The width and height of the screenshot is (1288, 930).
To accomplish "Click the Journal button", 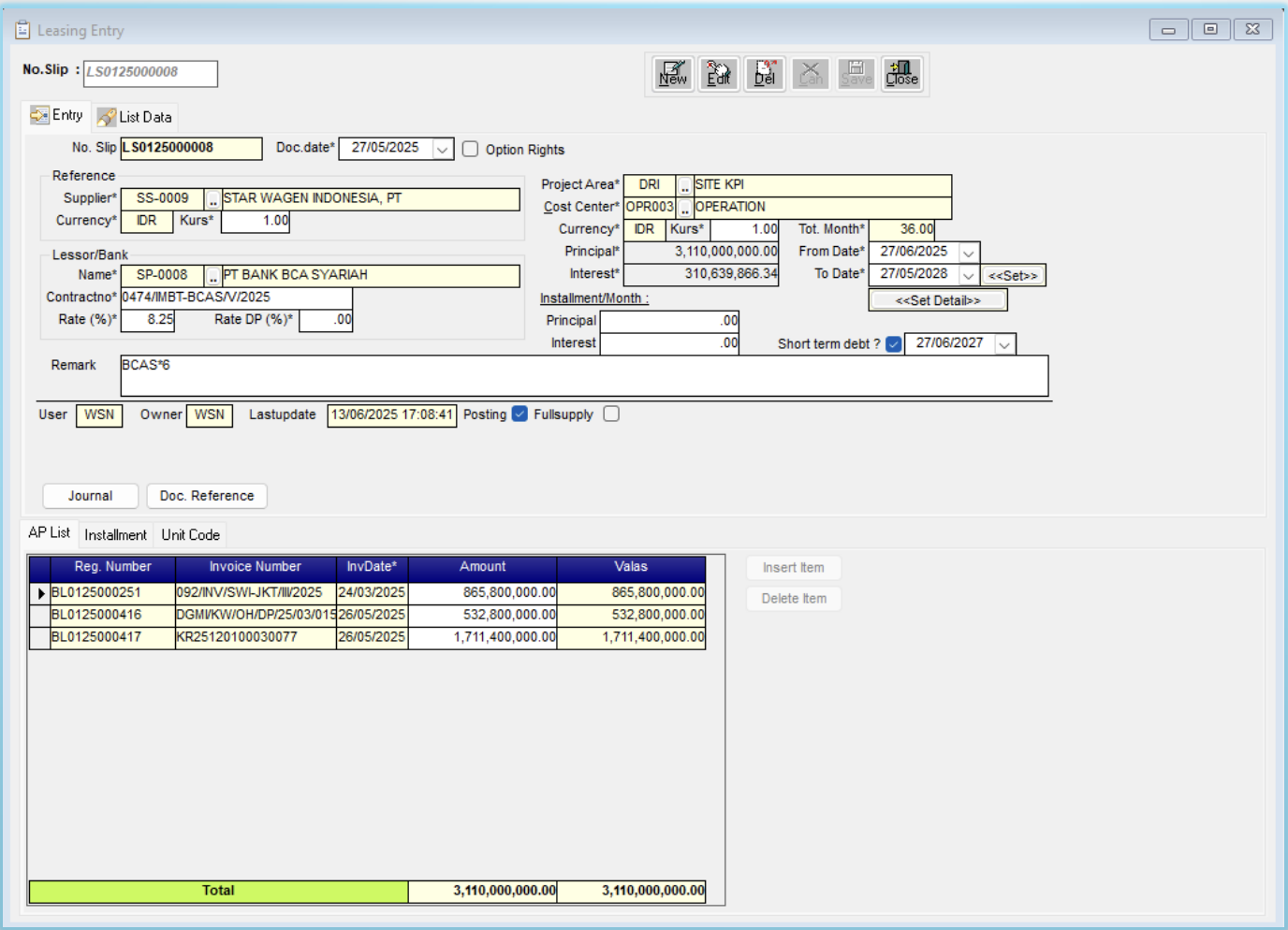I will [x=91, y=496].
